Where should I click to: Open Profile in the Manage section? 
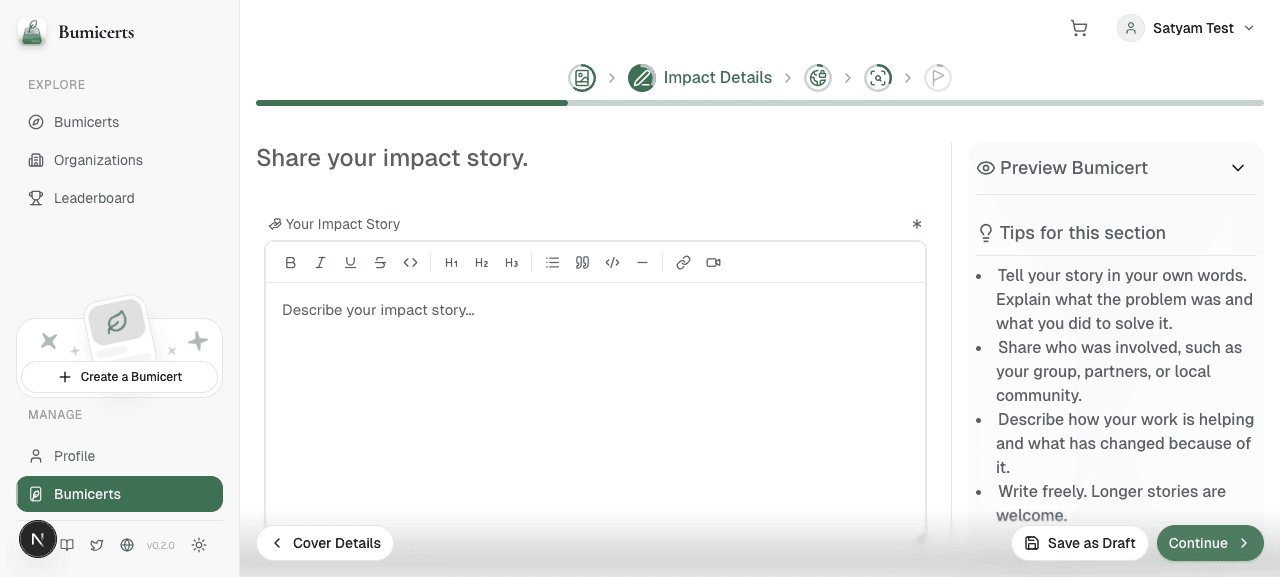click(x=119, y=456)
